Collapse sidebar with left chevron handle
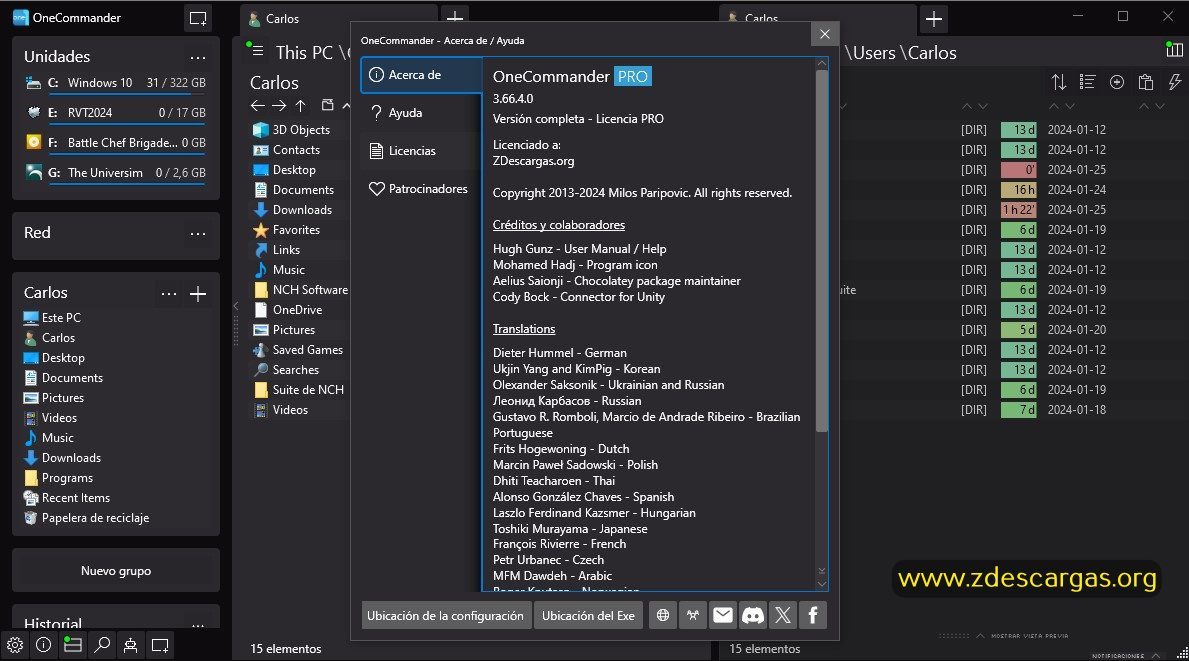This screenshot has height=661, width=1189. [x=236, y=306]
